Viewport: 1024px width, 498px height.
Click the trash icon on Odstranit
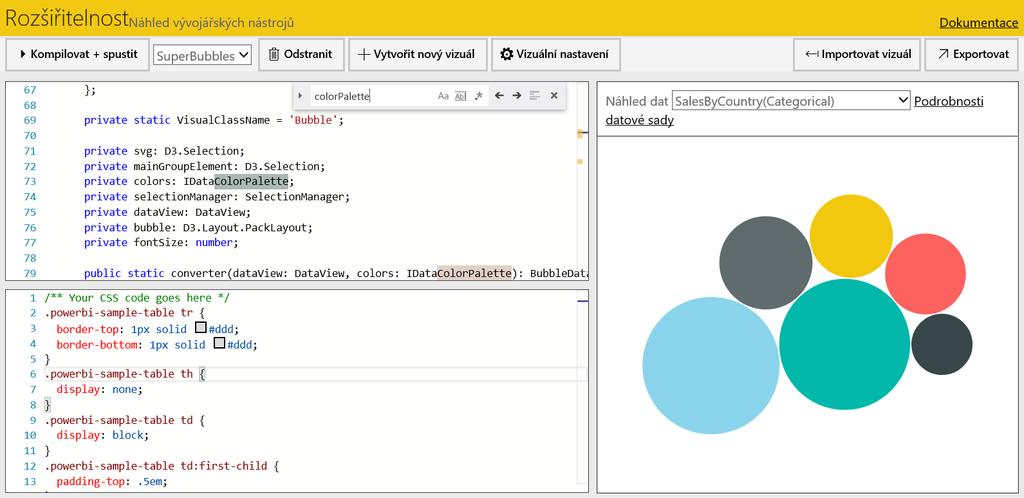274,54
